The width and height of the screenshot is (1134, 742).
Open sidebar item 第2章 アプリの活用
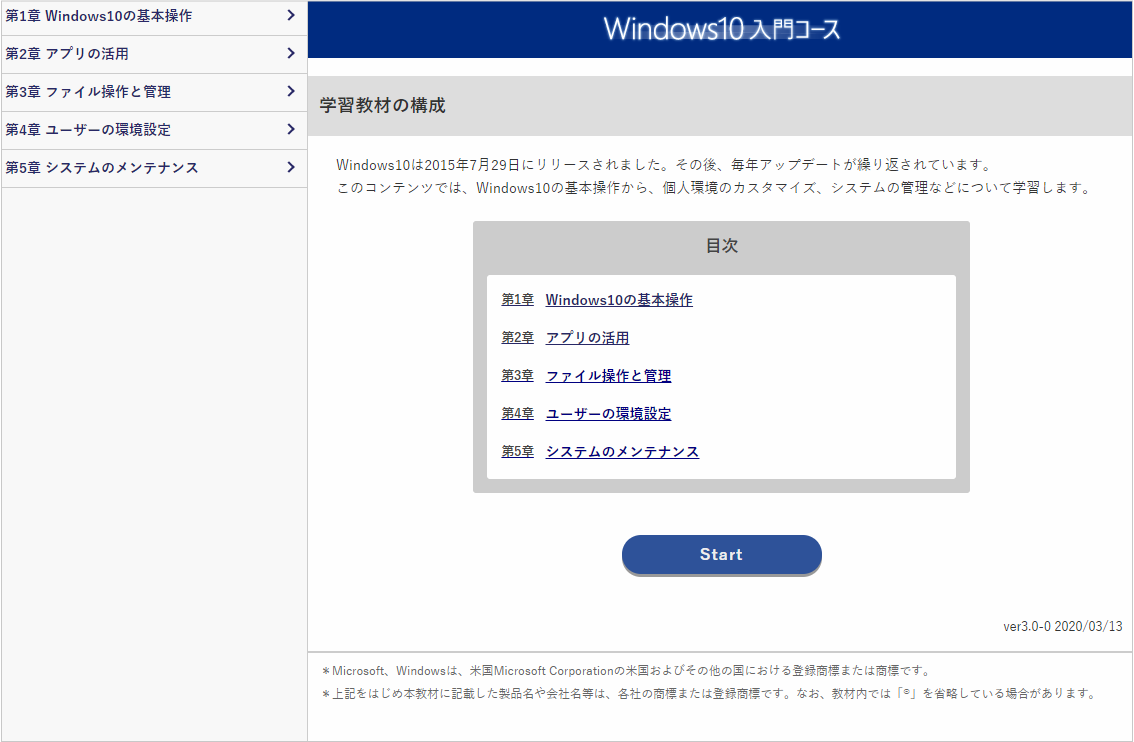(154, 54)
